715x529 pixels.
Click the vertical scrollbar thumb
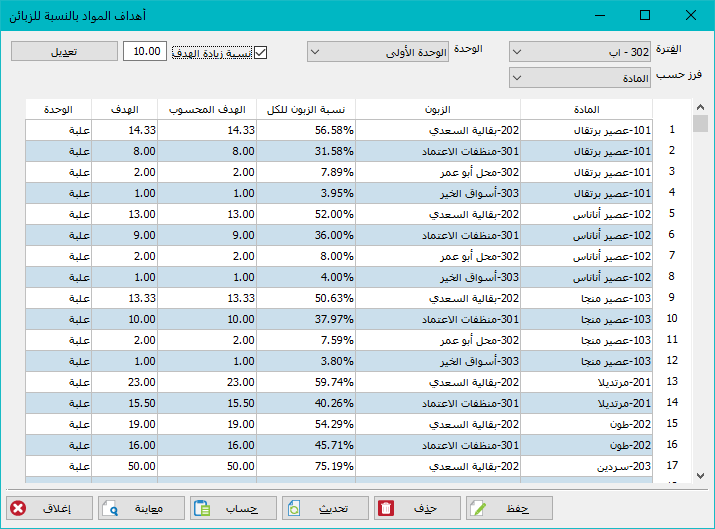click(700, 124)
